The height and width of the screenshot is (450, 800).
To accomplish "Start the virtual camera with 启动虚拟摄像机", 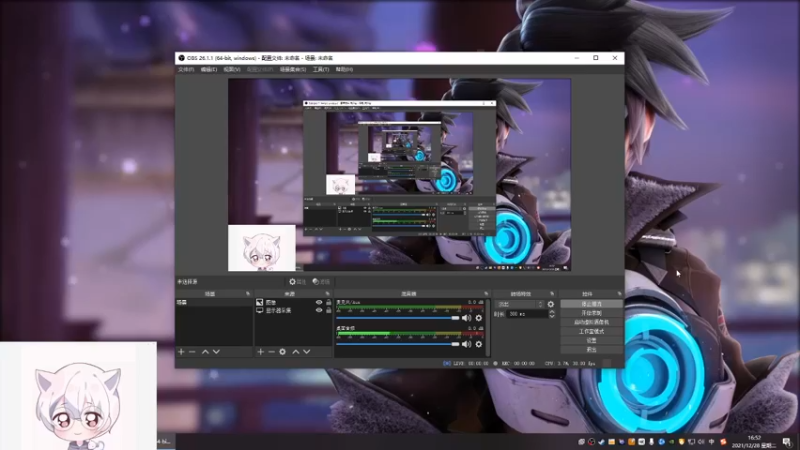I will tap(591, 322).
